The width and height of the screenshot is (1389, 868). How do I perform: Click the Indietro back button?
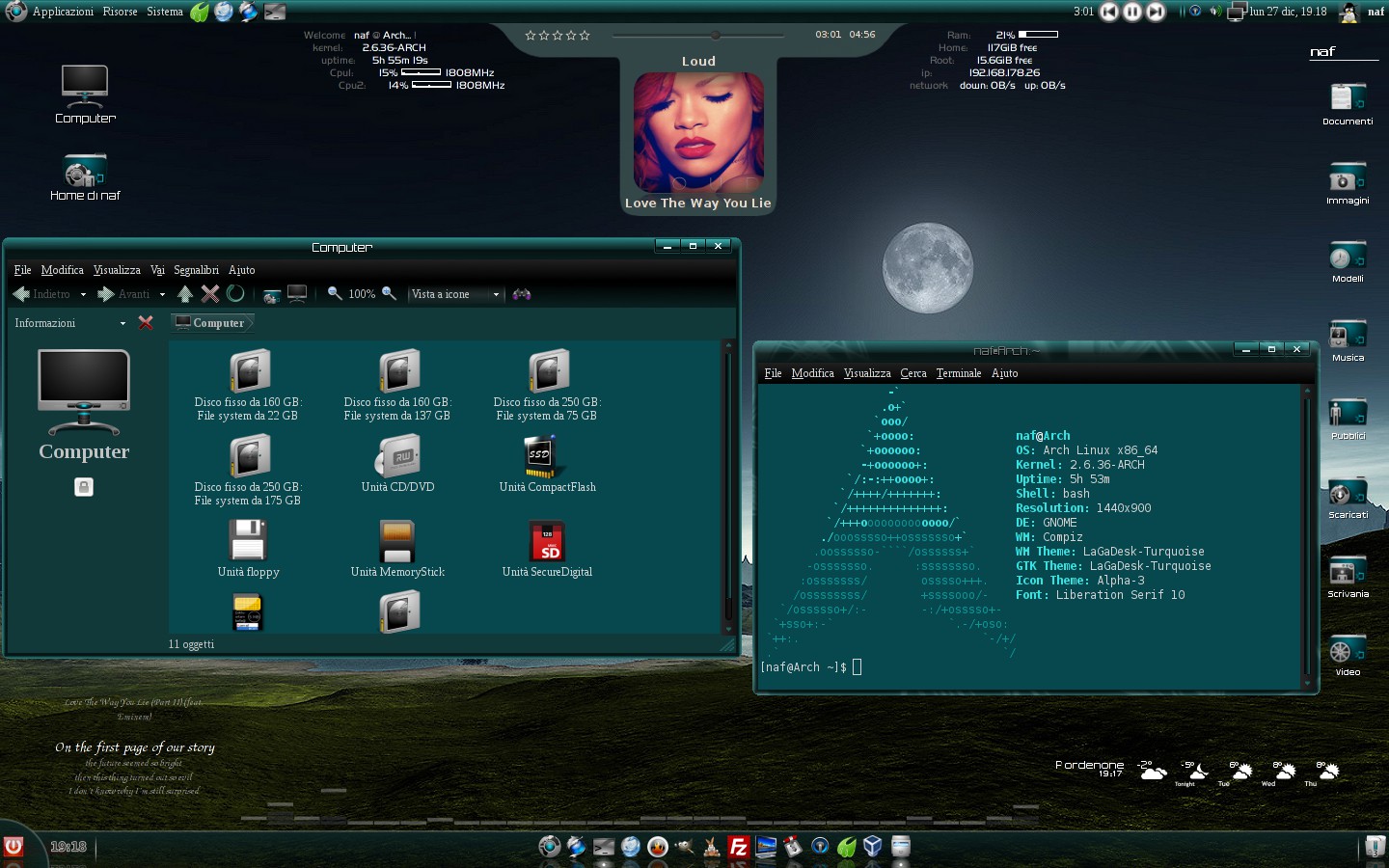pyautogui.click(x=42, y=294)
